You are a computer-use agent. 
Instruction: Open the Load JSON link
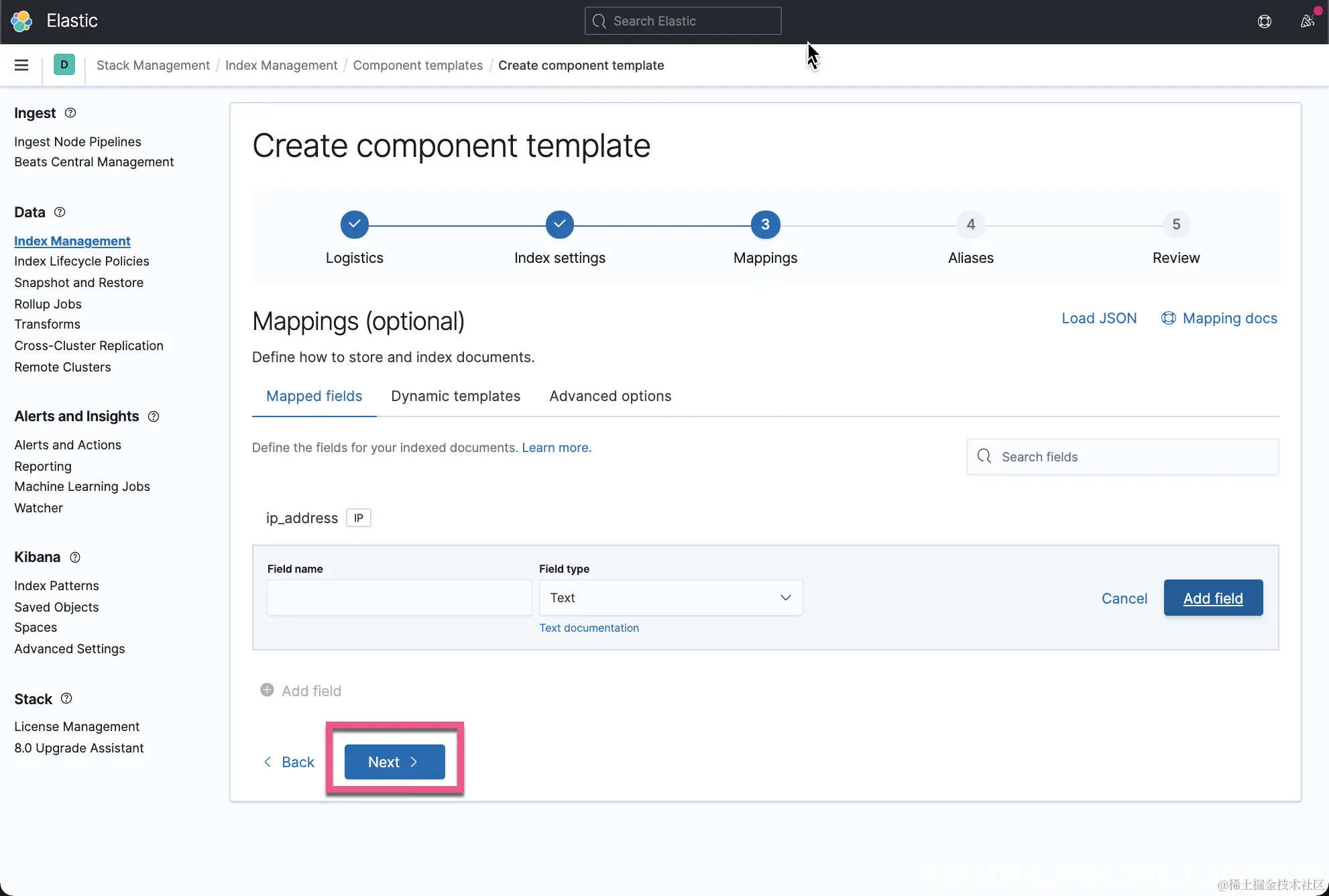tap(1099, 319)
